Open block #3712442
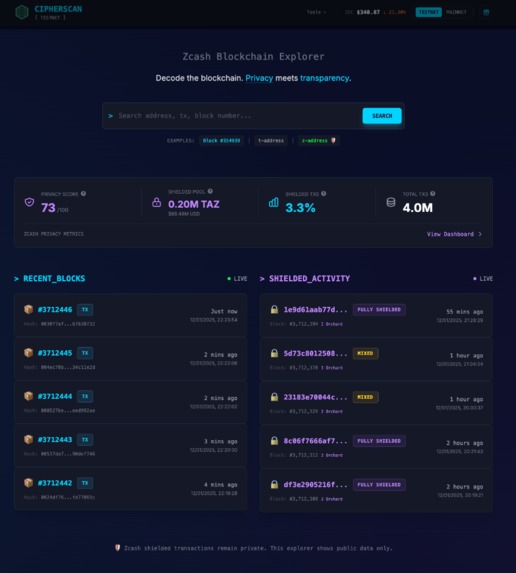 55,483
